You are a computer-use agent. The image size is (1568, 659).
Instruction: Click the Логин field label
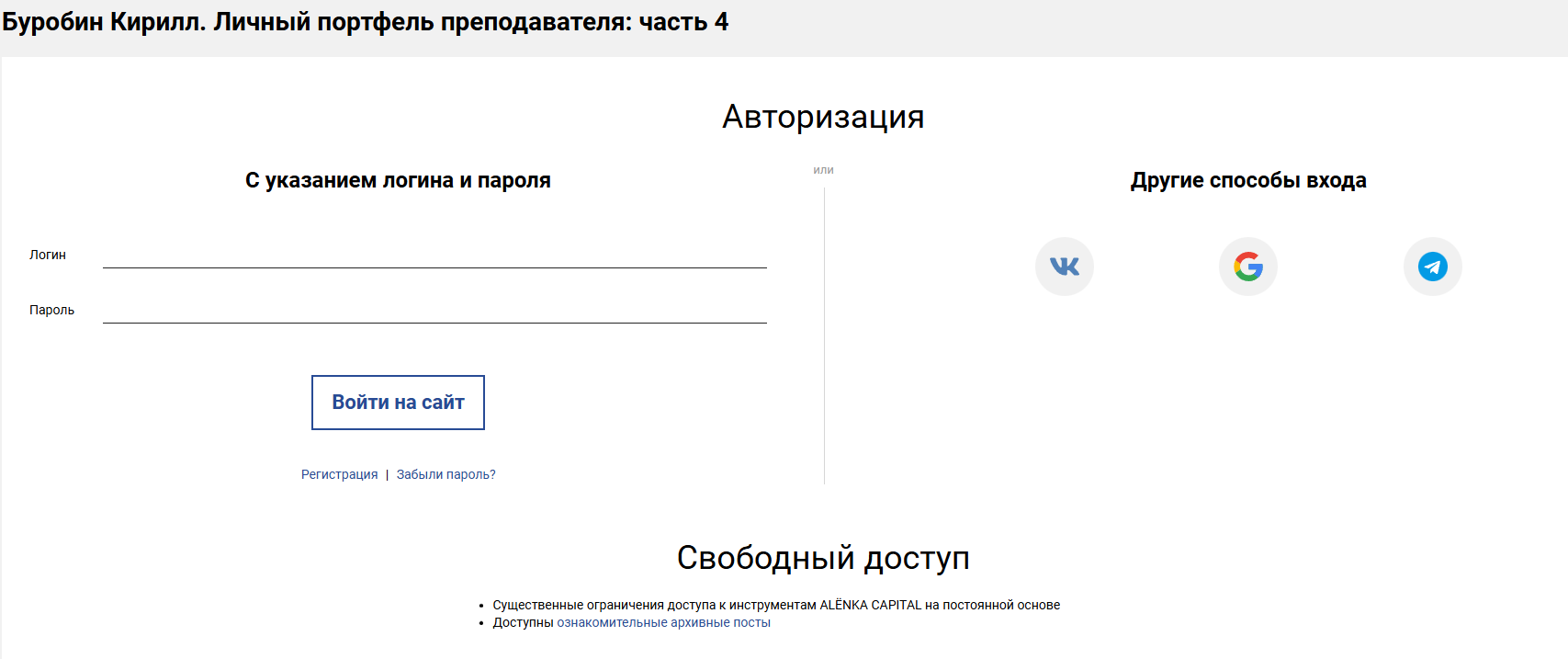48,255
